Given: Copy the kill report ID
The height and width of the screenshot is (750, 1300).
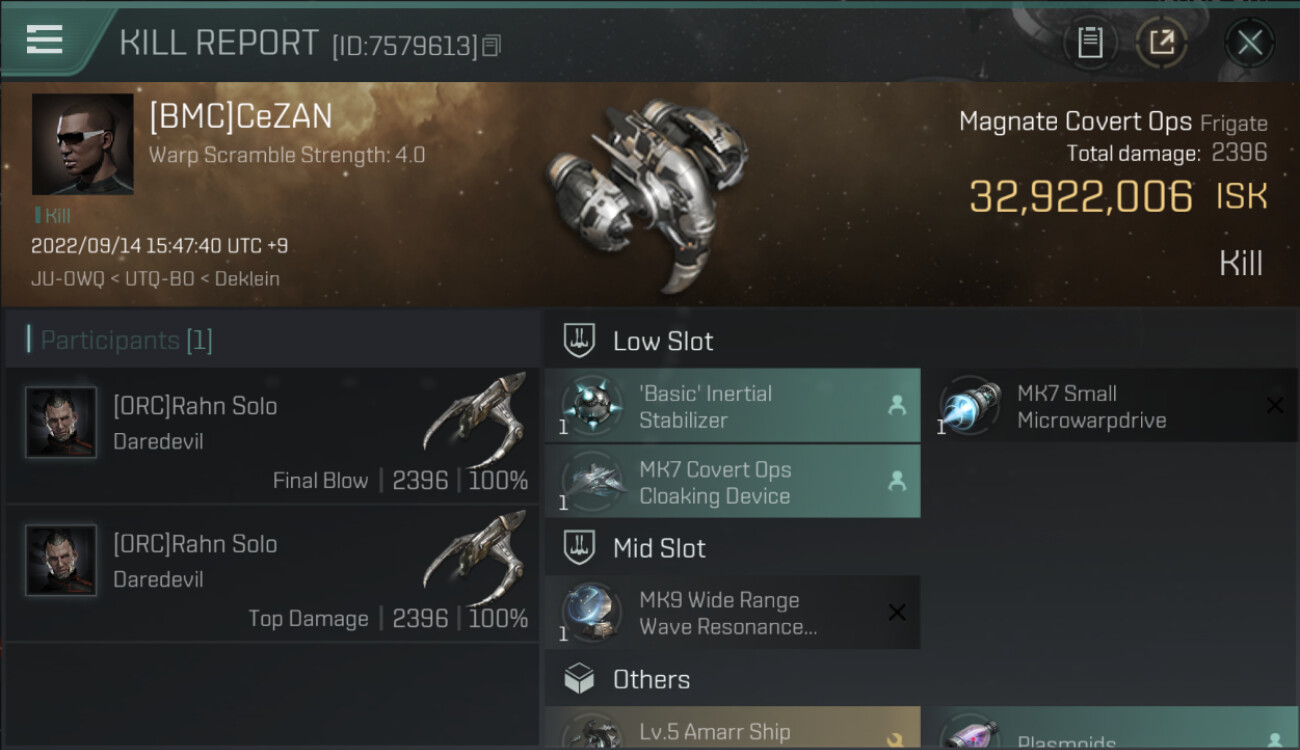Looking at the screenshot, I should tap(491, 45).
